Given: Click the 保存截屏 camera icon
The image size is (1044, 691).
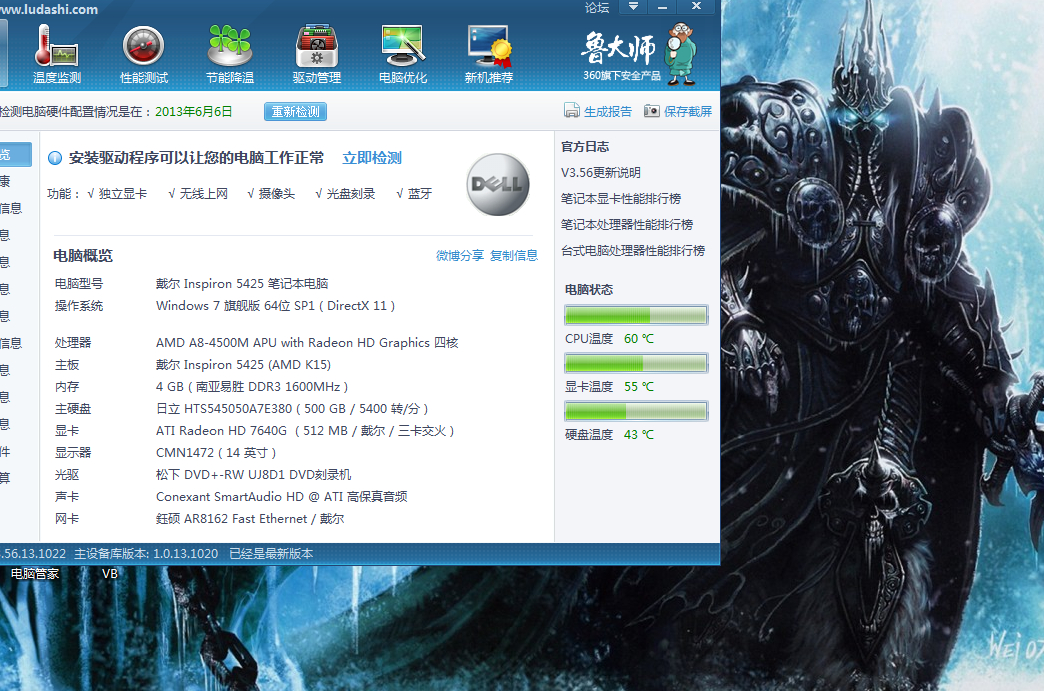Looking at the screenshot, I should point(651,111).
